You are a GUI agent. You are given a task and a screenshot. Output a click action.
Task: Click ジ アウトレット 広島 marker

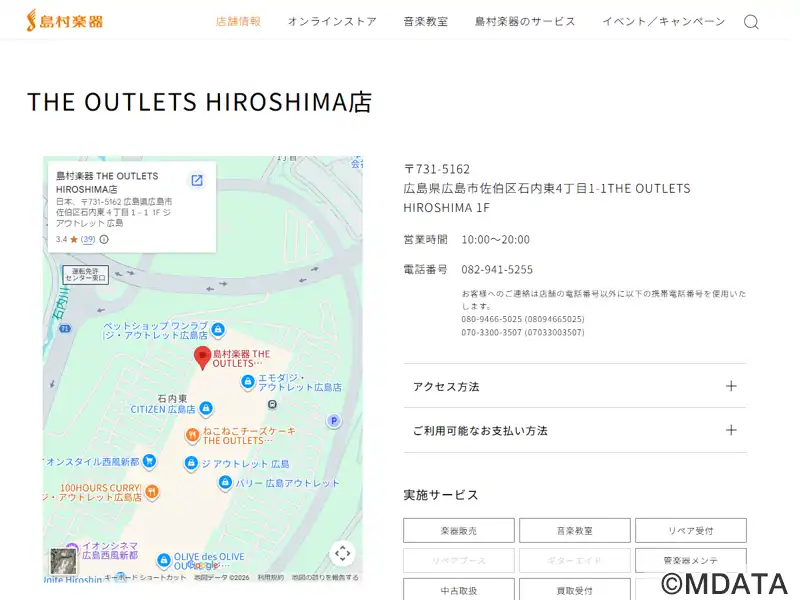(x=191, y=463)
